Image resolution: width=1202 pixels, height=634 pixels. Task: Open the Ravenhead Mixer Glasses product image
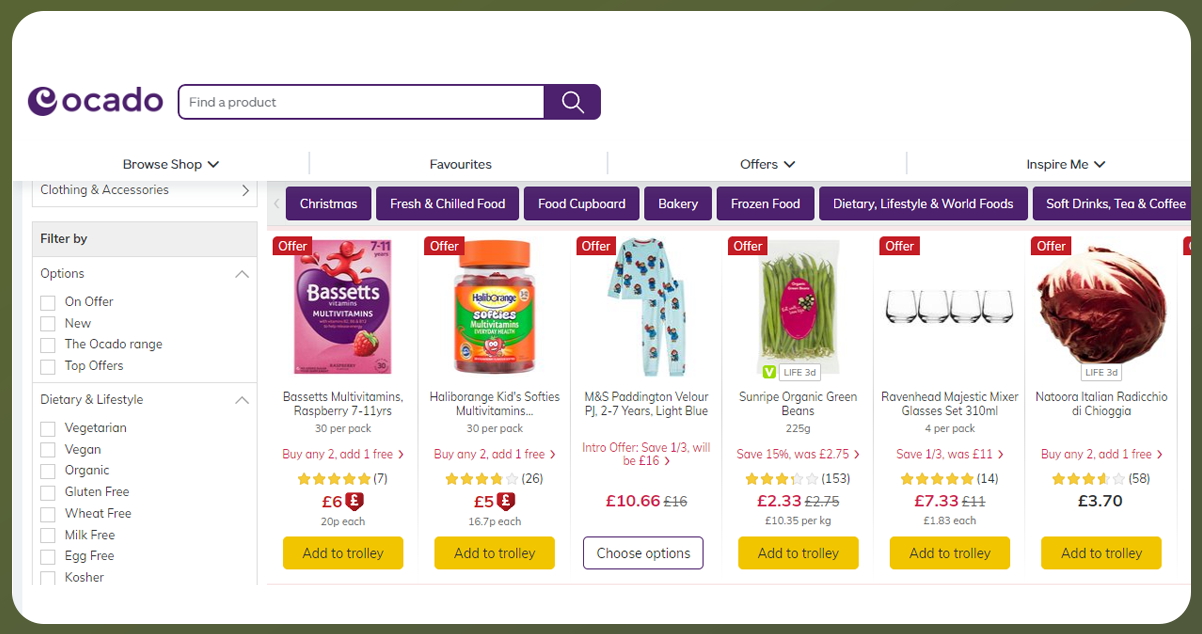[x=949, y=305]
